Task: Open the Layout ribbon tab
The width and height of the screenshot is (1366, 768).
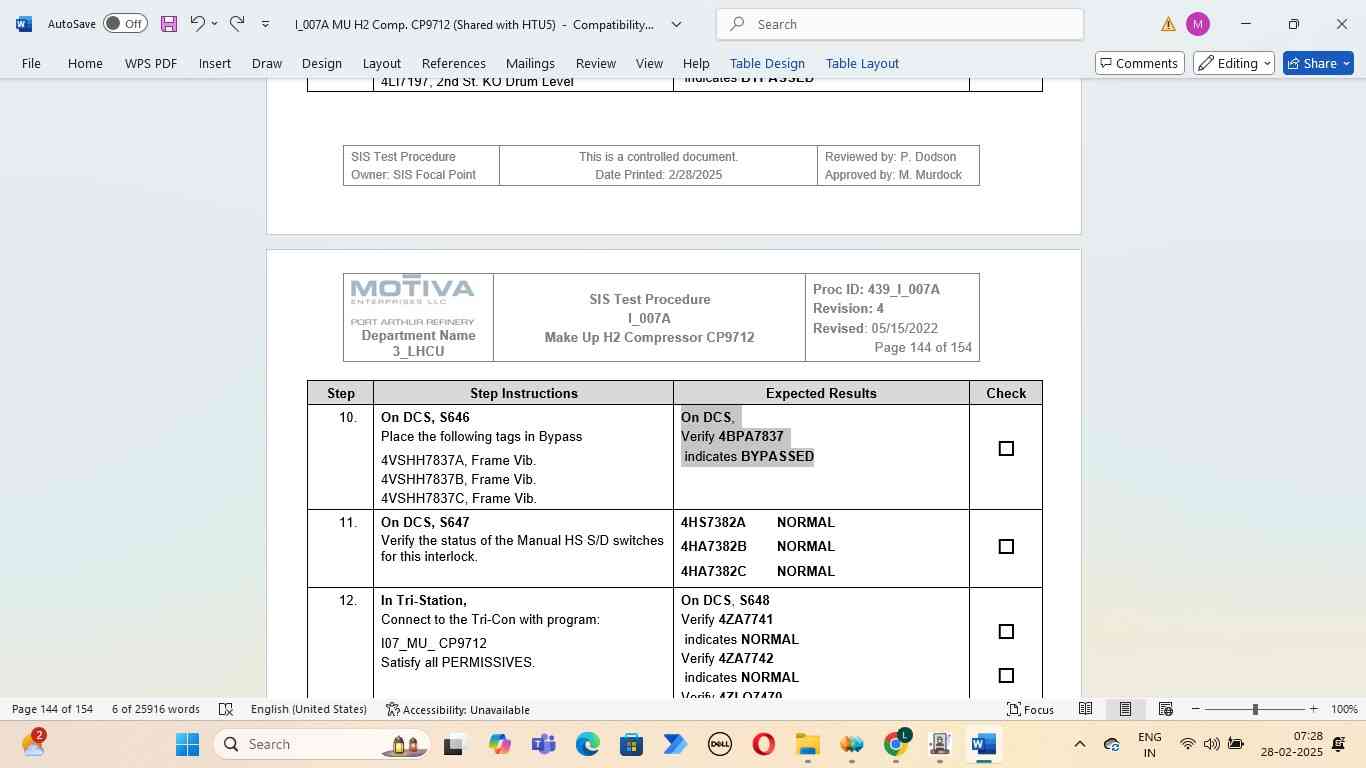Action: click(x=382, y=63)
